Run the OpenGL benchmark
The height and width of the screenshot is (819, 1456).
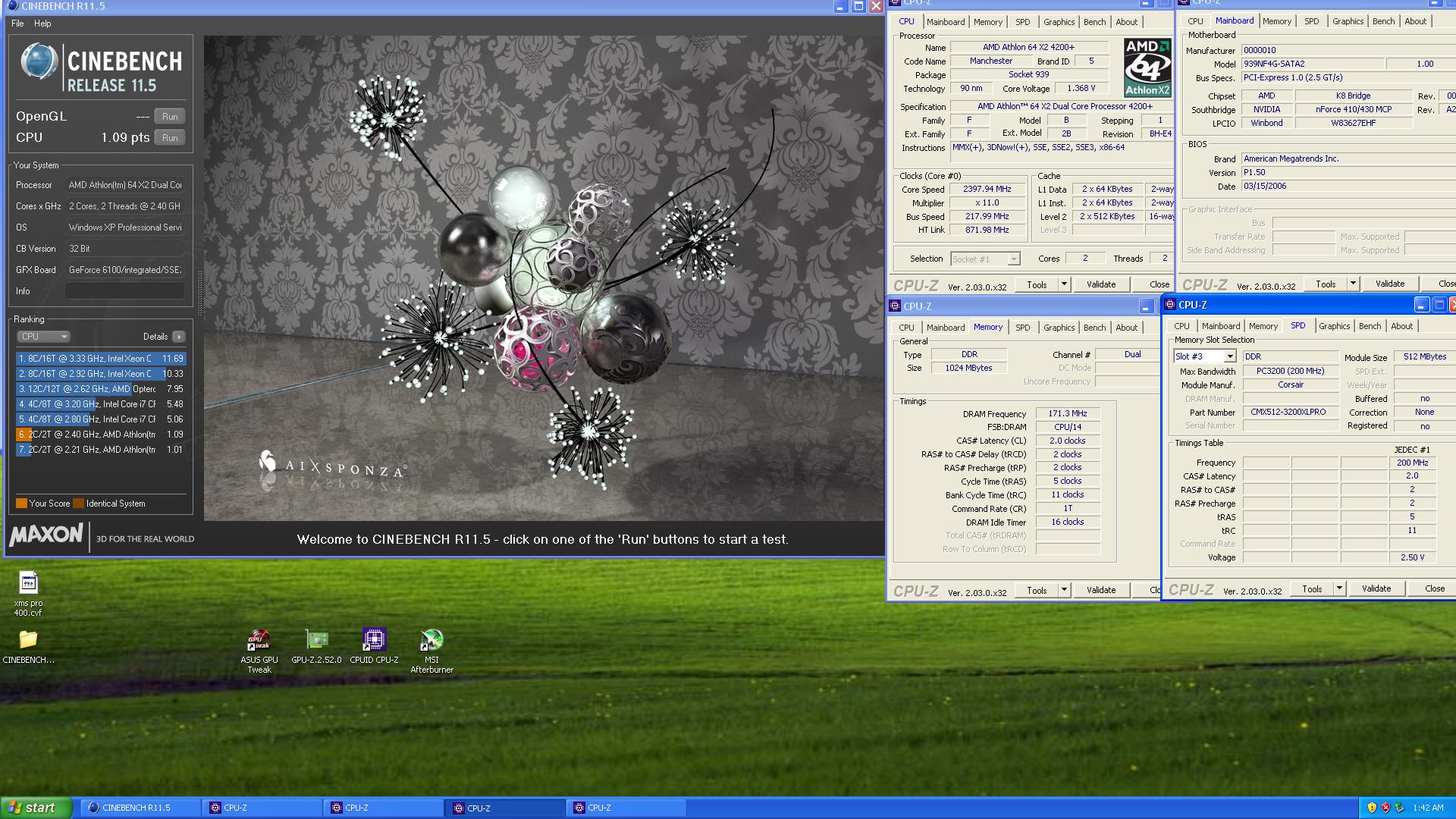coord(170,117)
